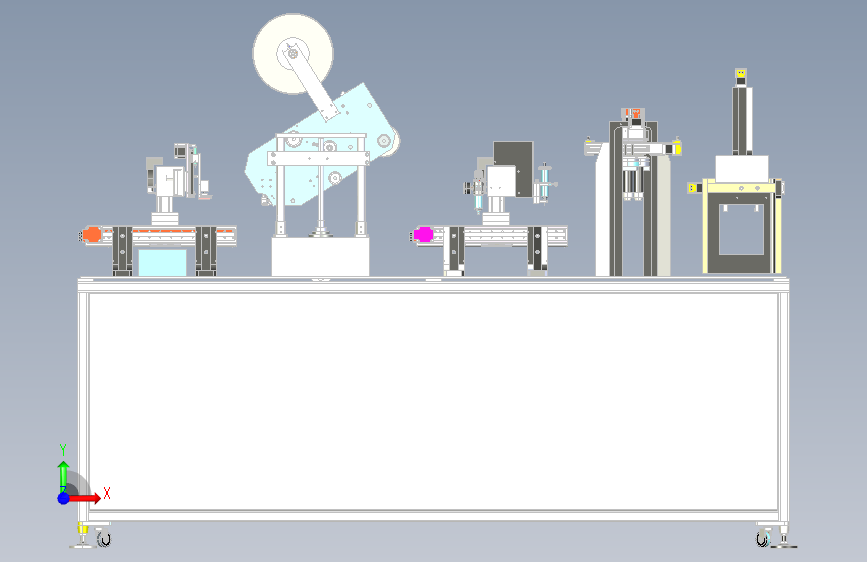Select the orange motor on the left conveyor
The height and width of the screenshot is (562, 867).
(91, 235)
